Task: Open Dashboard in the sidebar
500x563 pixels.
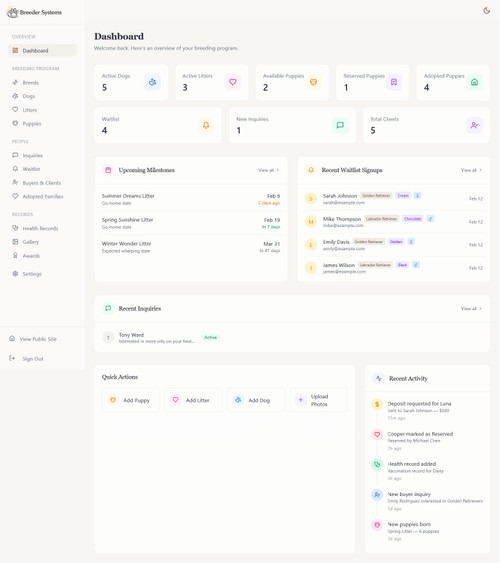Action: [x=42, y=51]
